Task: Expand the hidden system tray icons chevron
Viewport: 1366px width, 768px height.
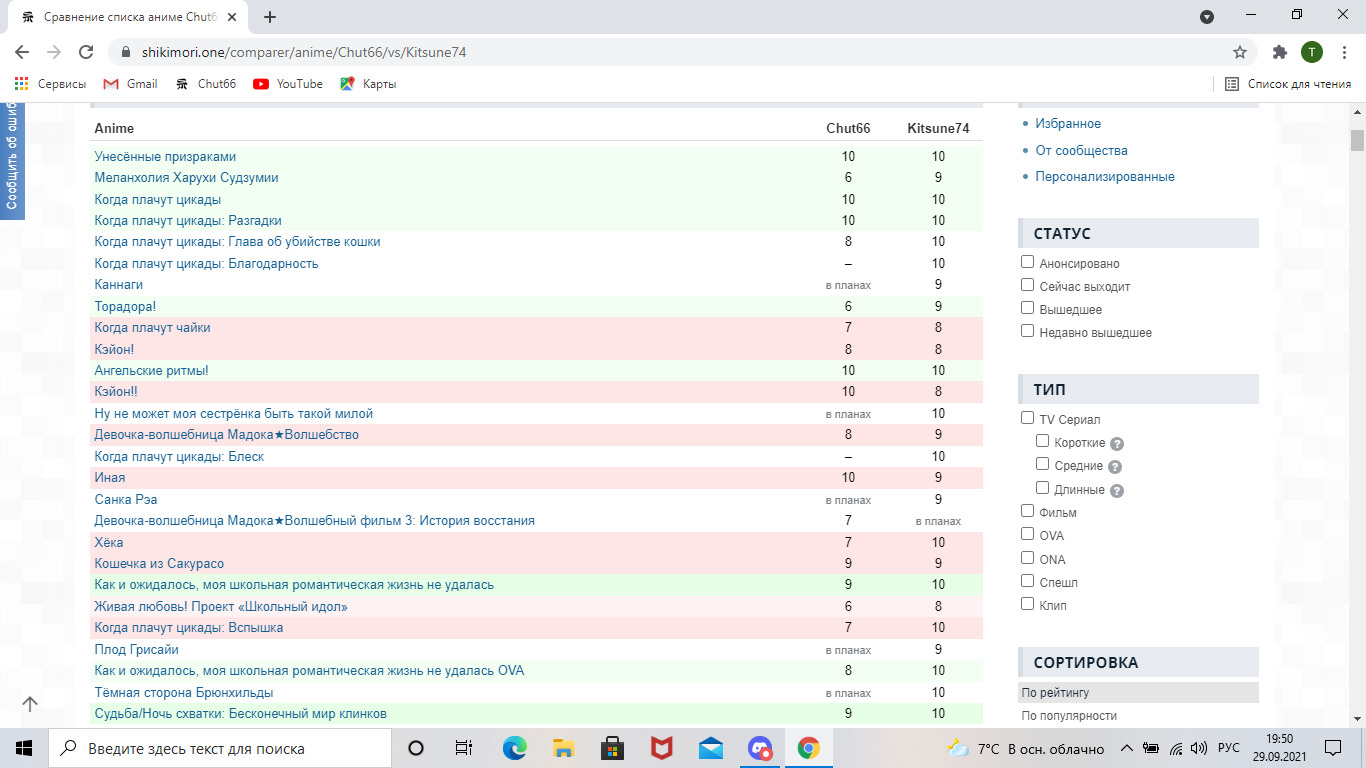Action: pos(1126,748)
